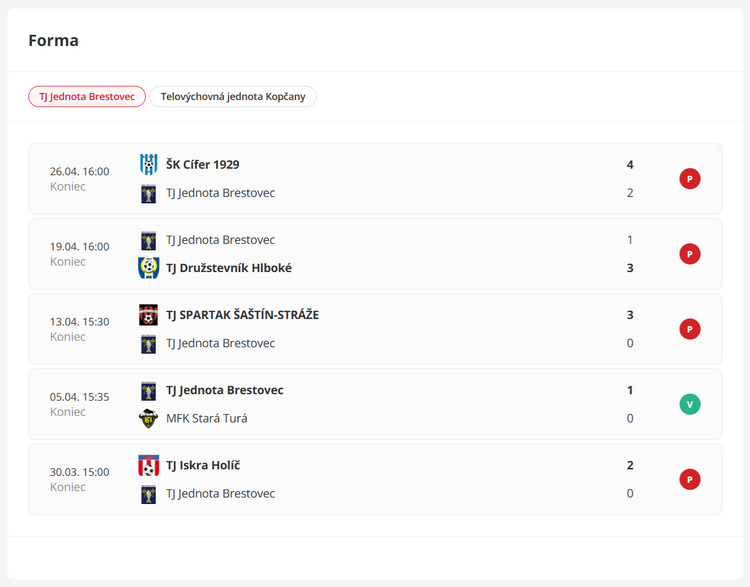Click TJ Jednota Brestovec name in 19.04. match
Screen dimensions: 750x587
tap(221, 240)
